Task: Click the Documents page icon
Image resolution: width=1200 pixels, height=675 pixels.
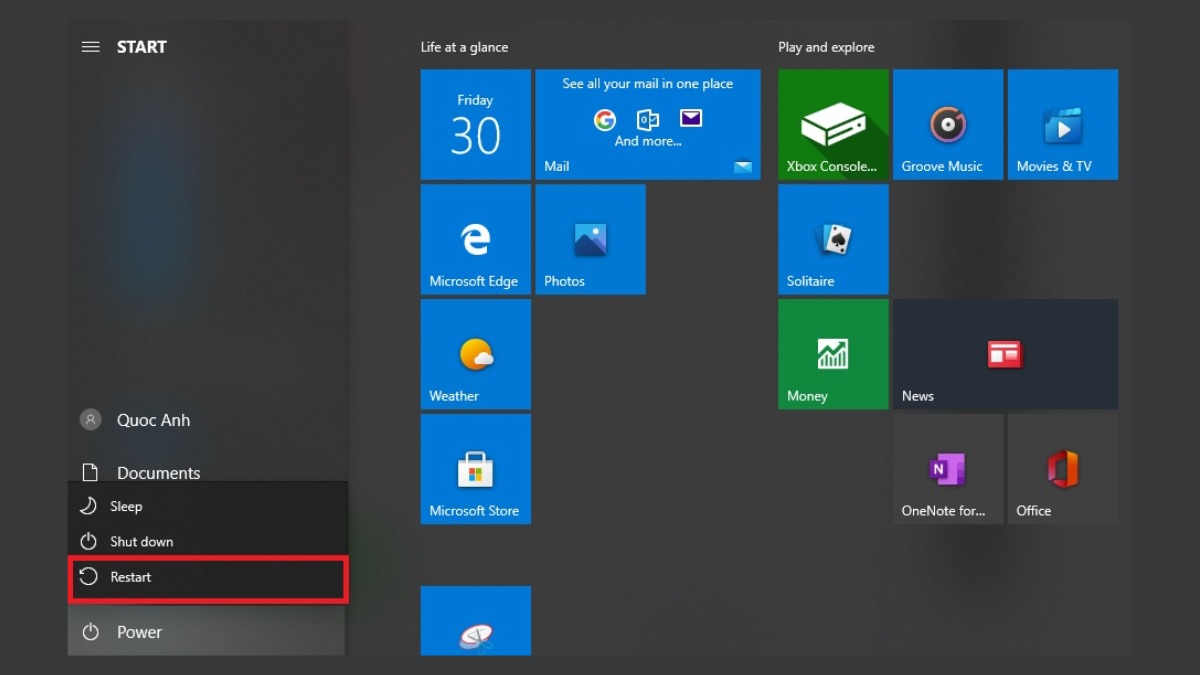Action: (x=90, y=472)
